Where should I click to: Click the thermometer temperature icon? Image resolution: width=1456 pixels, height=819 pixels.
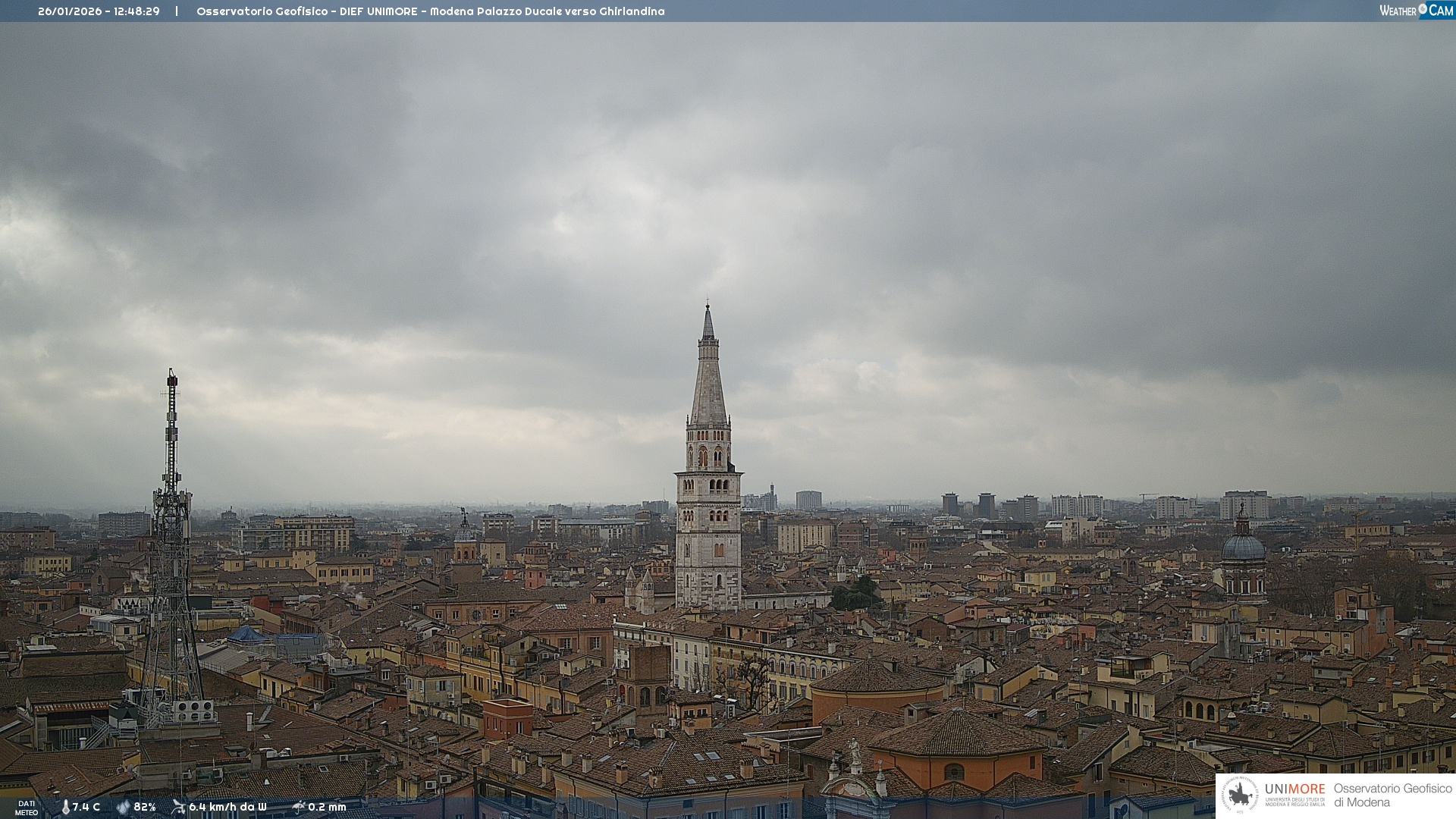click(x=65, y=807)
